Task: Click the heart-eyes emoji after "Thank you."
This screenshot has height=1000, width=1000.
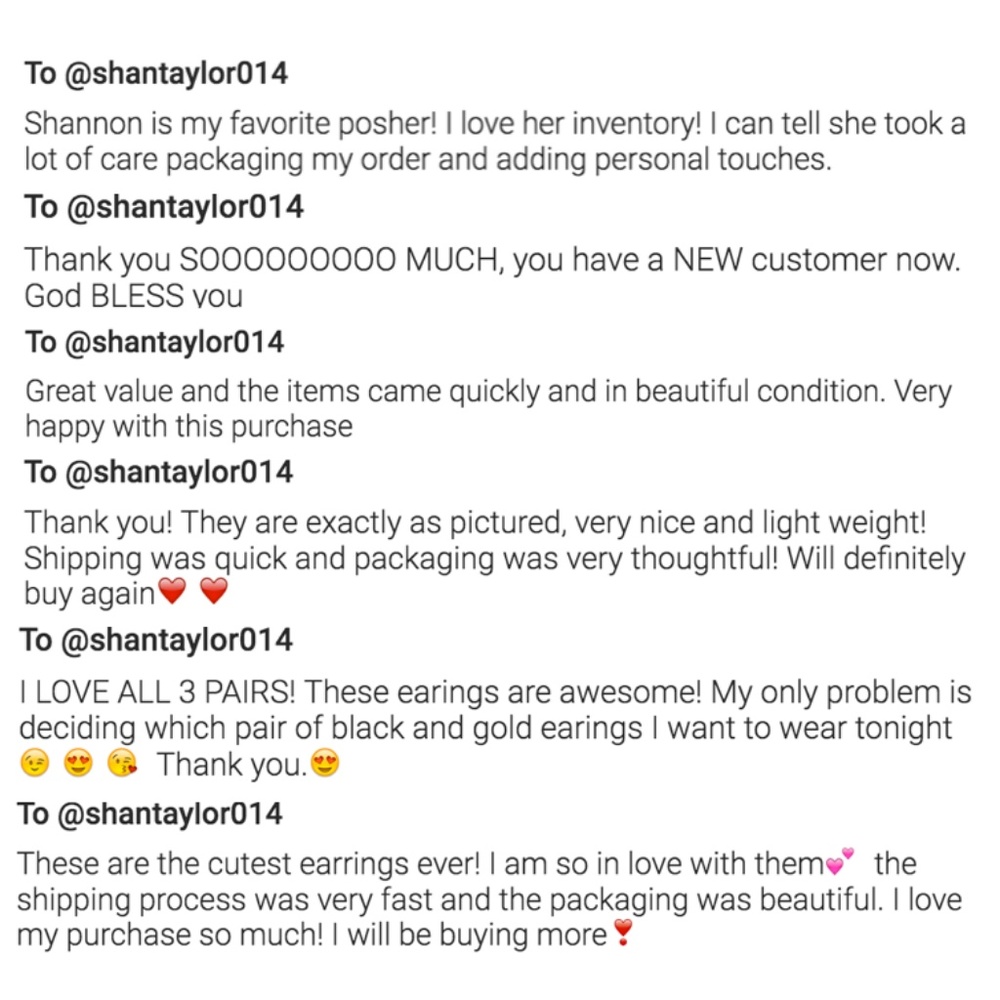Action: click(325, 765)
